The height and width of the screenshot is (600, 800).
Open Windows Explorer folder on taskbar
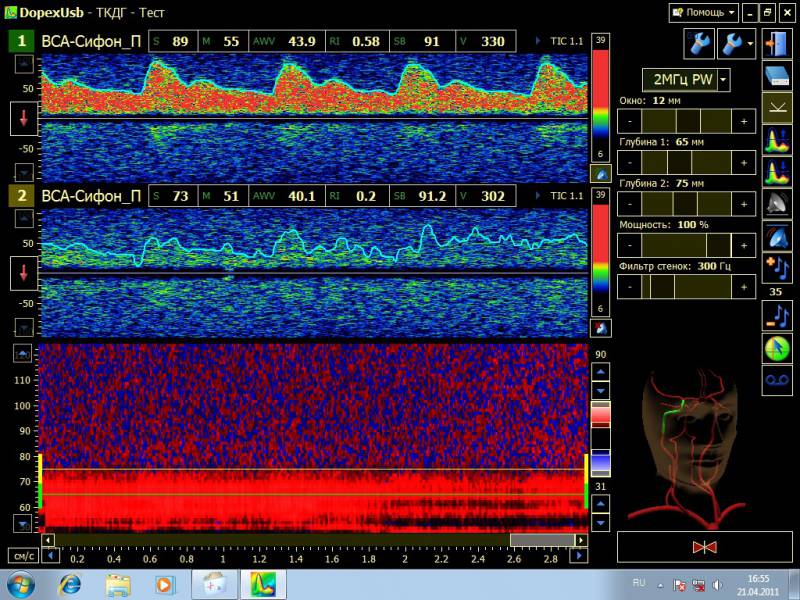coord(118,585)
